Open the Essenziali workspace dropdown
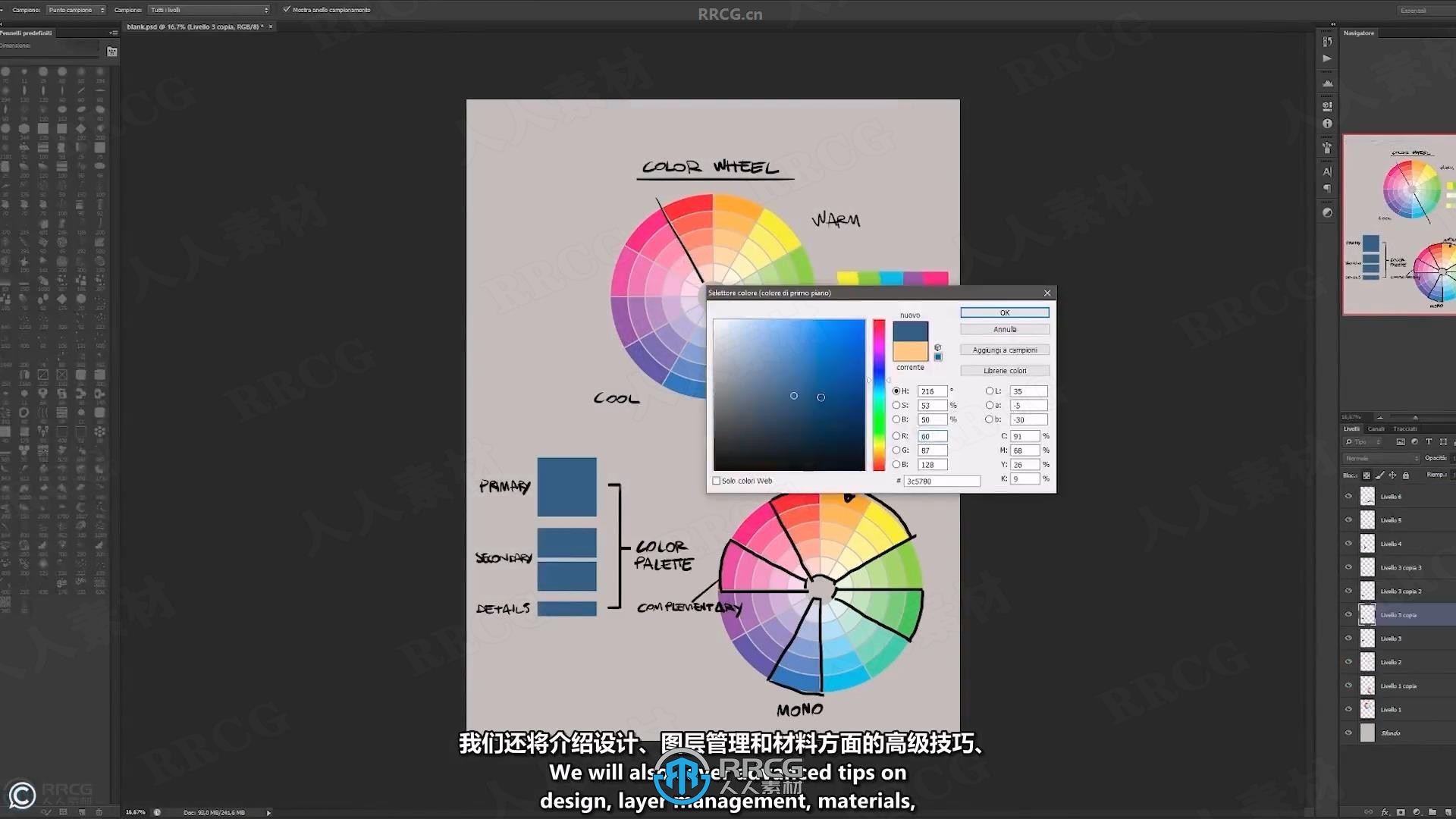Screen dimensions: 1456x819 (1426, 11)
